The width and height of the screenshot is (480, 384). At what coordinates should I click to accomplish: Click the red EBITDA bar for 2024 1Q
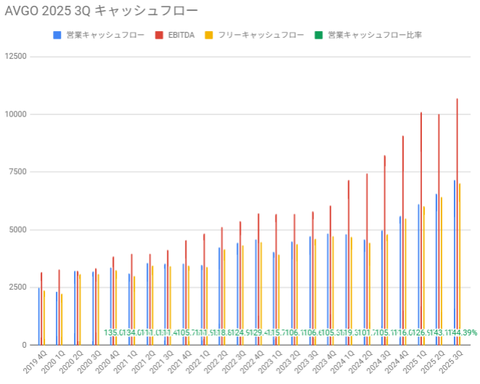coord(349,263)
